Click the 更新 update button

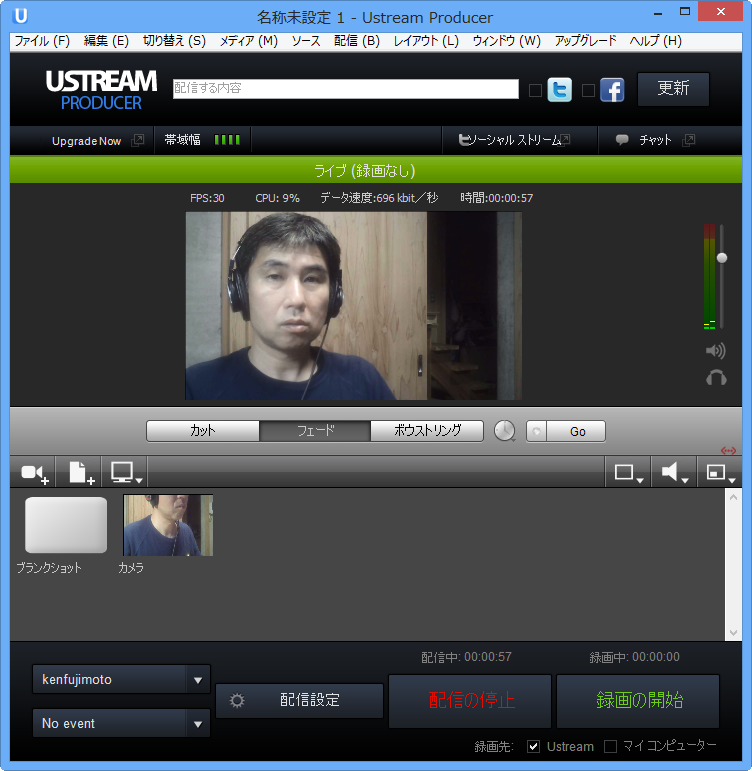pos(673,89)
